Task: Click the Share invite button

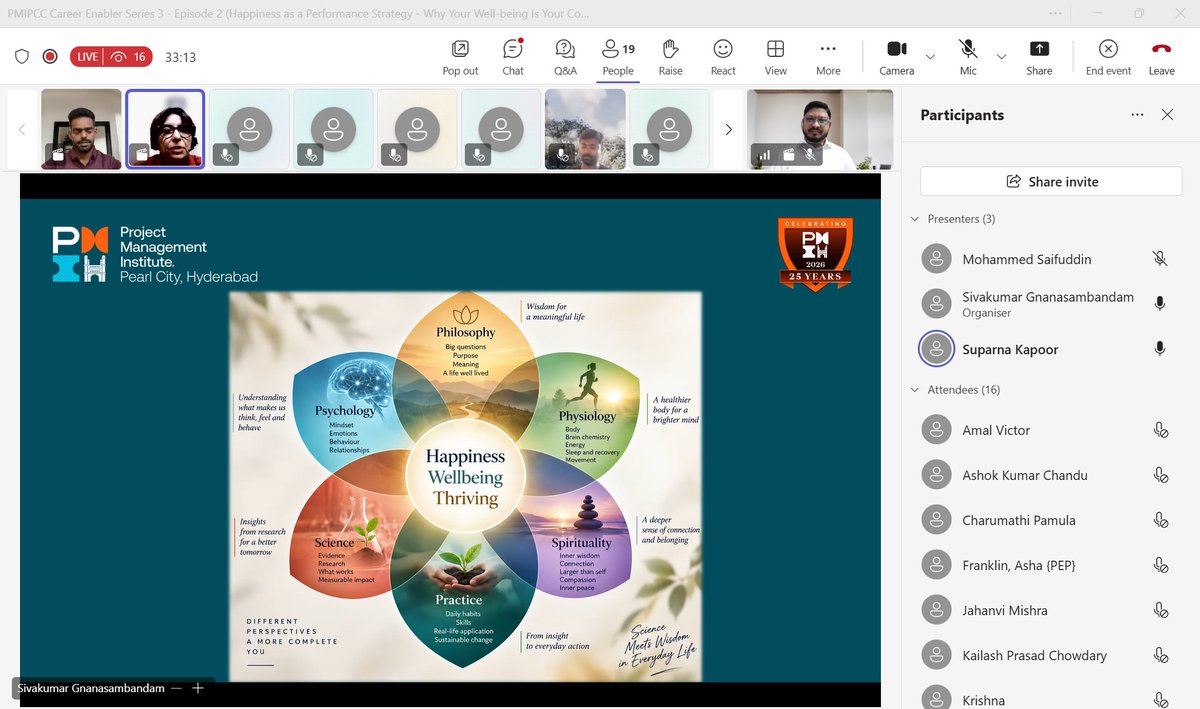Action: [x=1051, y=181]
